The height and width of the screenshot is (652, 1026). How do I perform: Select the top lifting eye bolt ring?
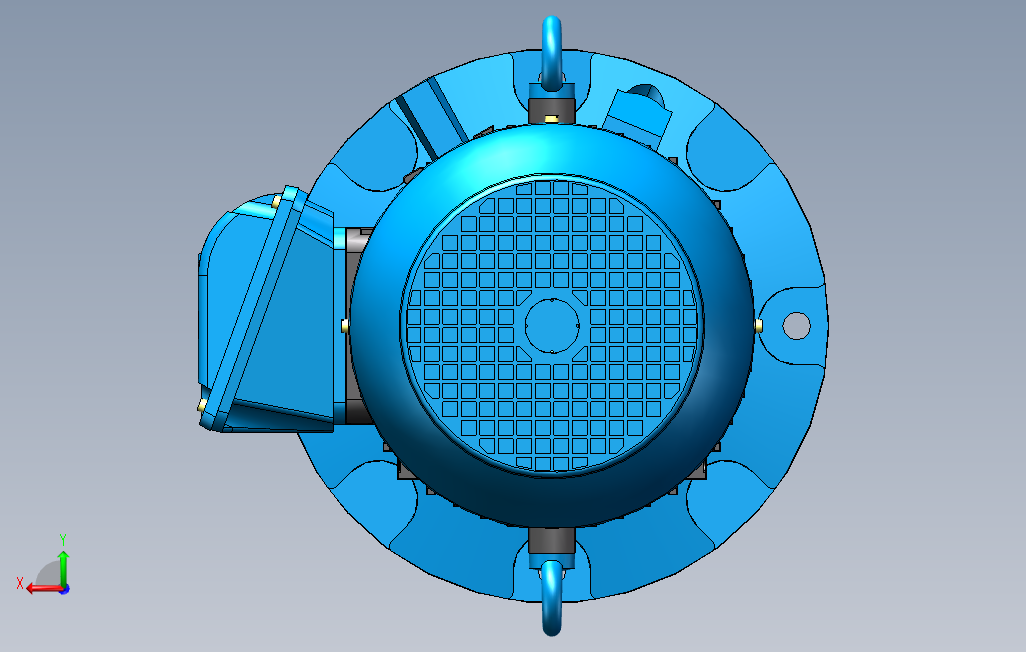click(x=552, y=54)
